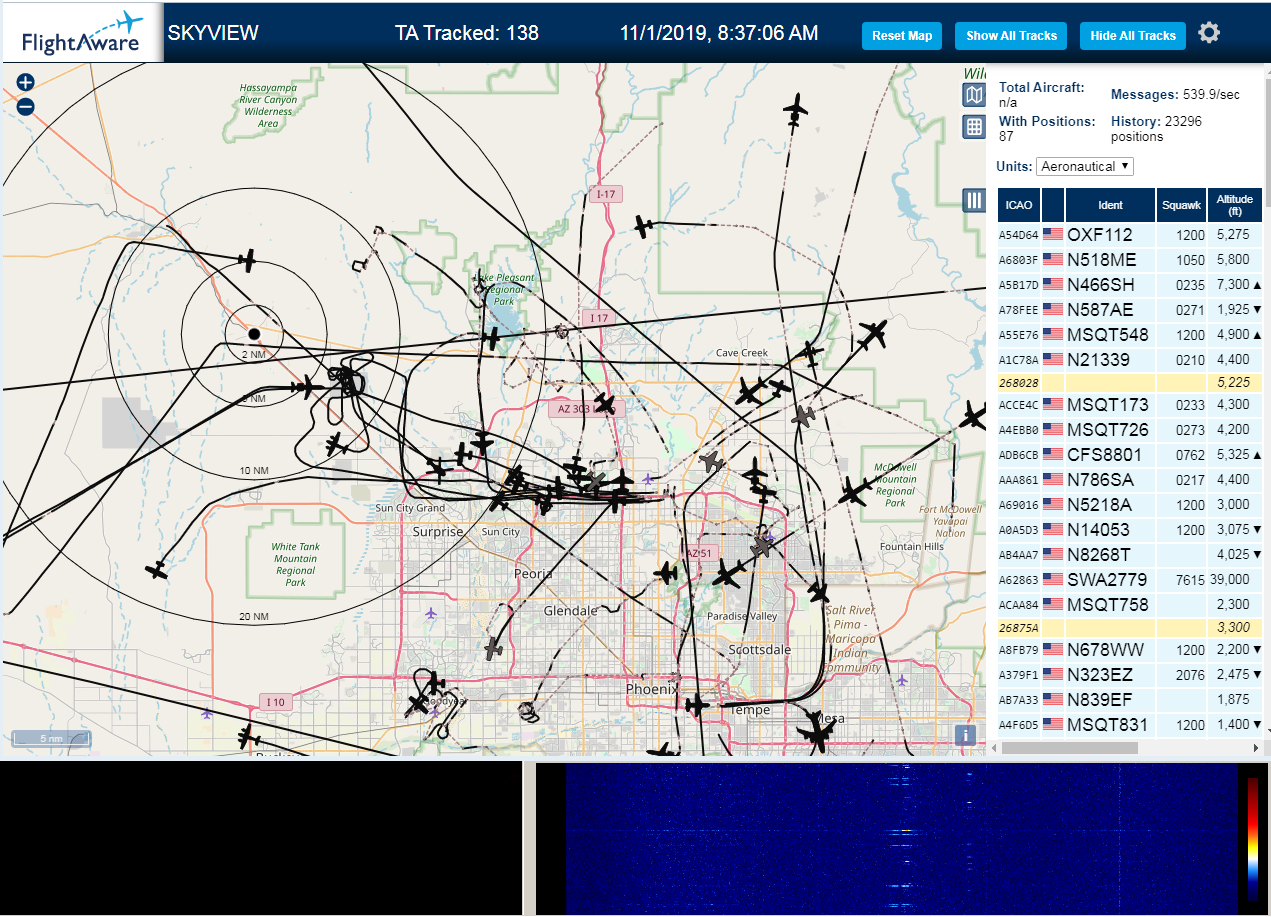Select the SWA2779 aircraft row

click(x=1129, y=580)
